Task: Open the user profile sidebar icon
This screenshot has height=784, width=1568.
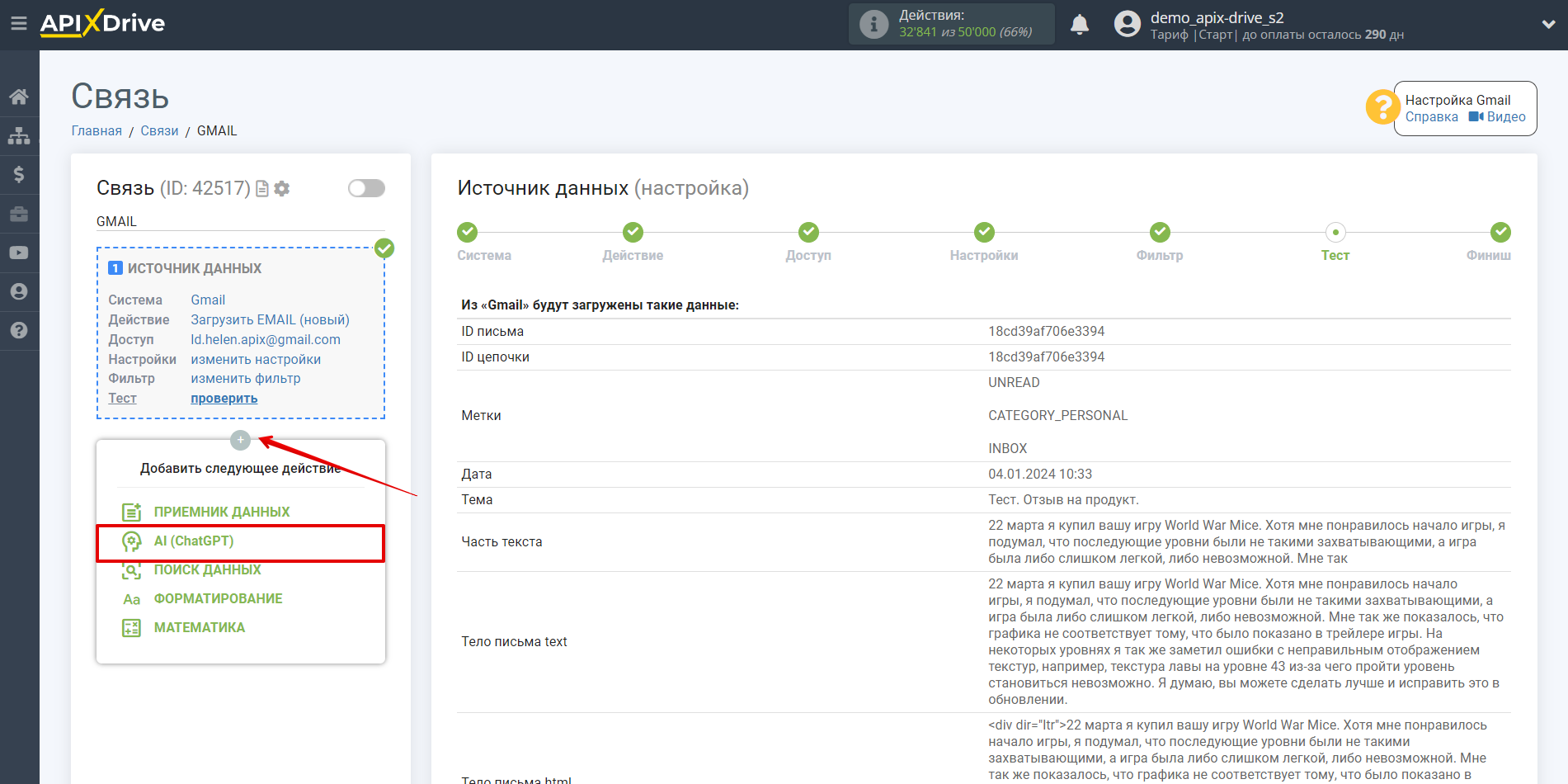Action: [x=19, y=291]
